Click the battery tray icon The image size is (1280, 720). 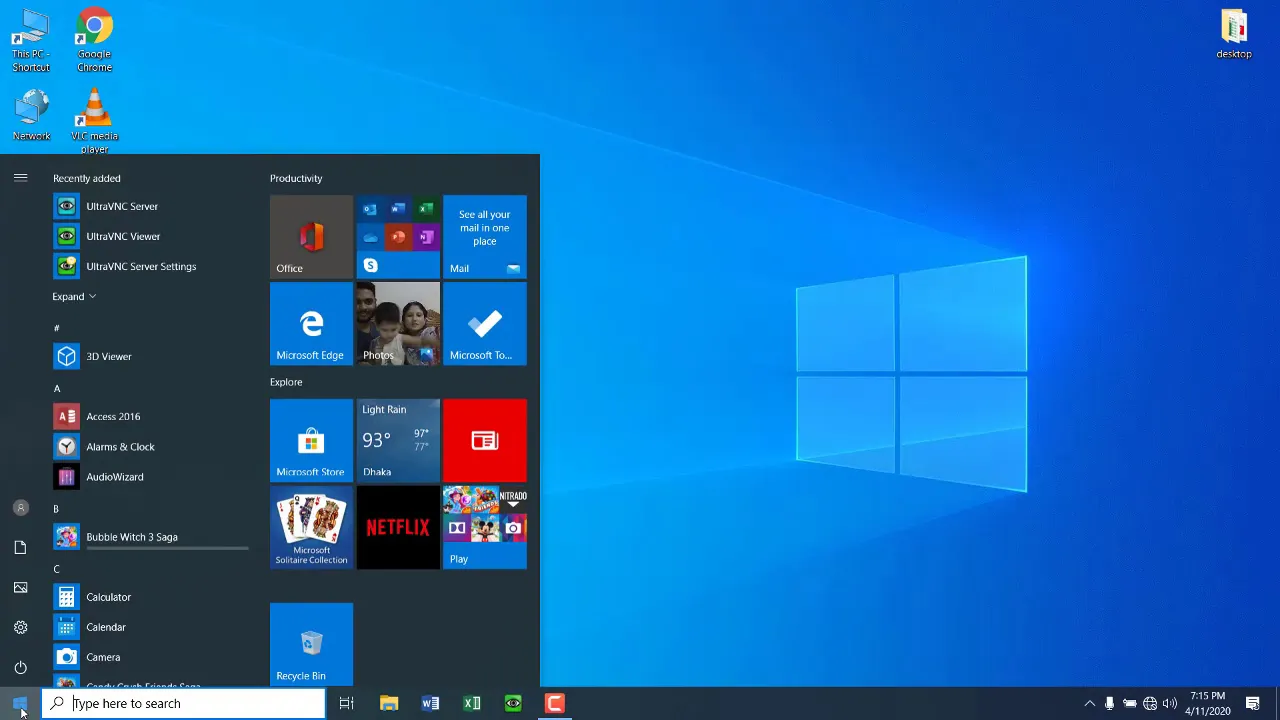[x=1129, y=703]
